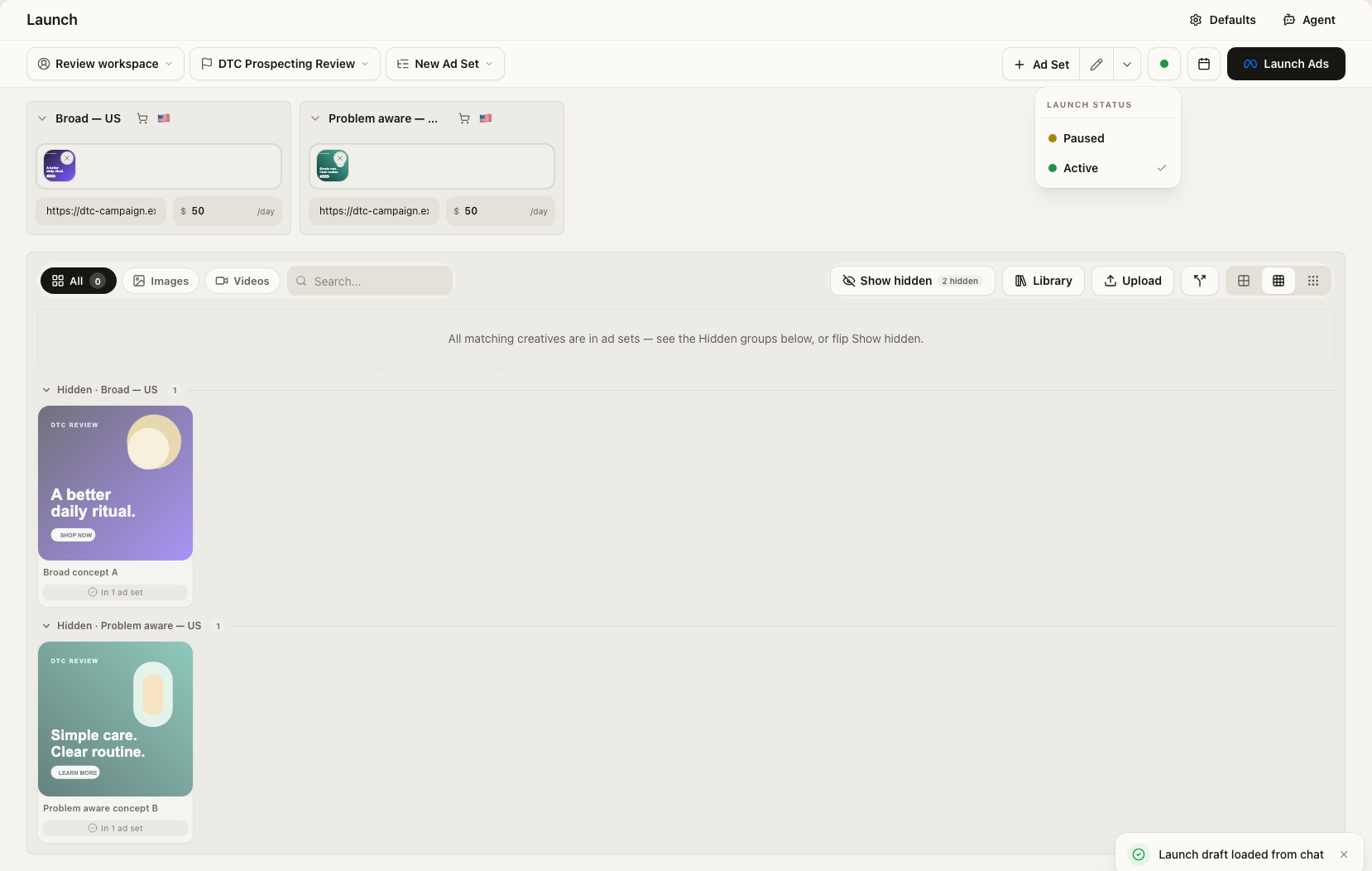Click the Launch Ads button

click(1286, 64)
